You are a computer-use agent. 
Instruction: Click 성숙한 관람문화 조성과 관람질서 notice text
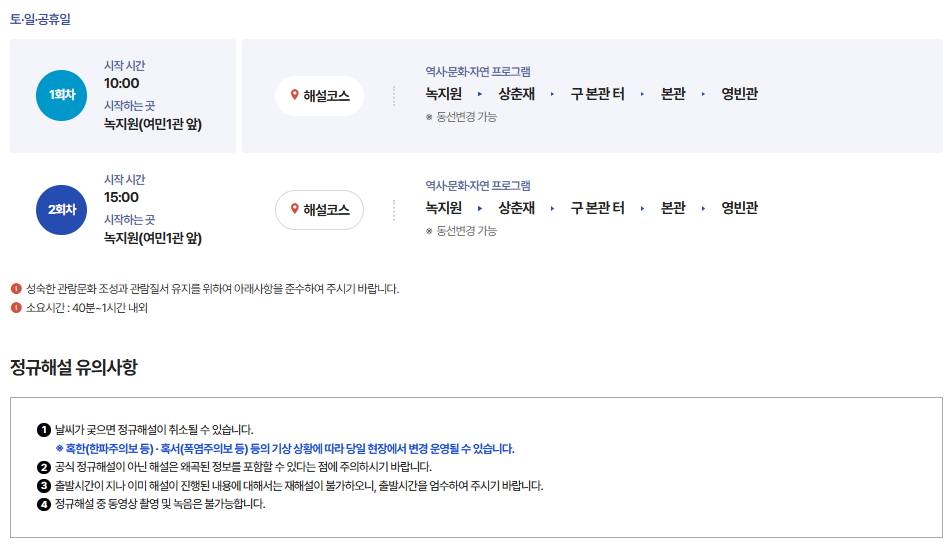click(x=212, y=289)
